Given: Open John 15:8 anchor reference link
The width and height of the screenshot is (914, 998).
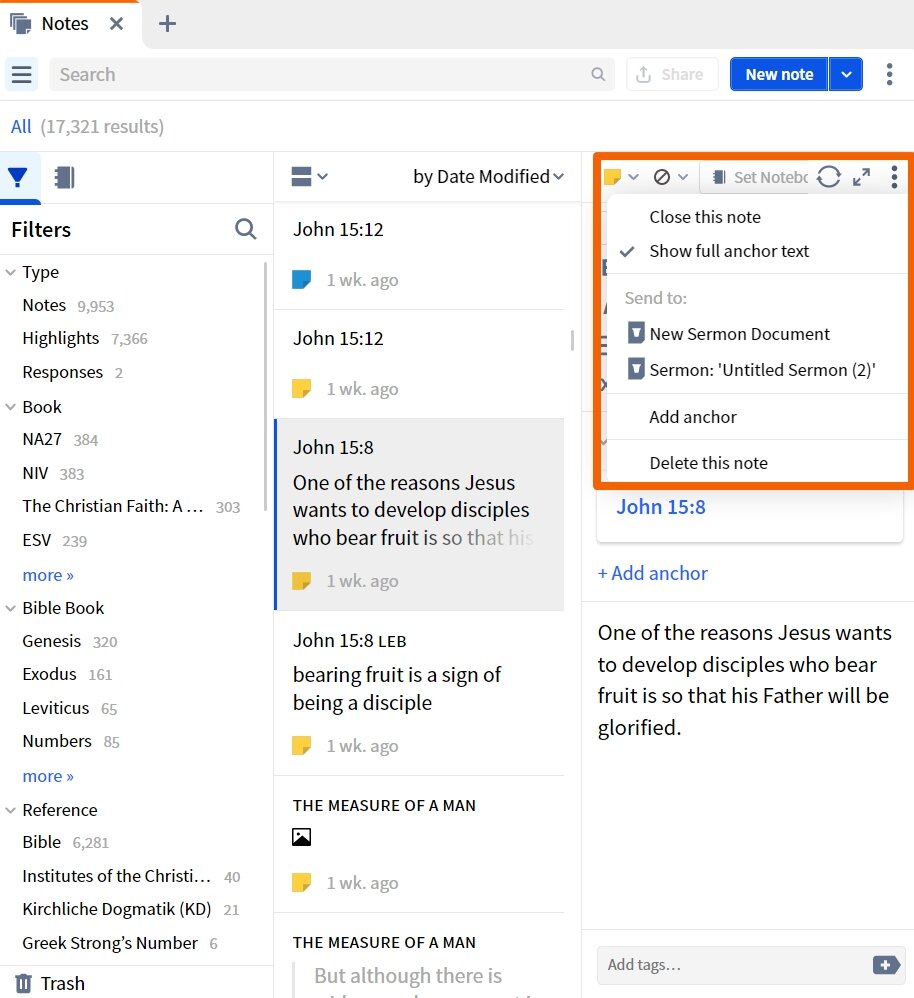Looking at the screenshot, I should coord(661,507).
